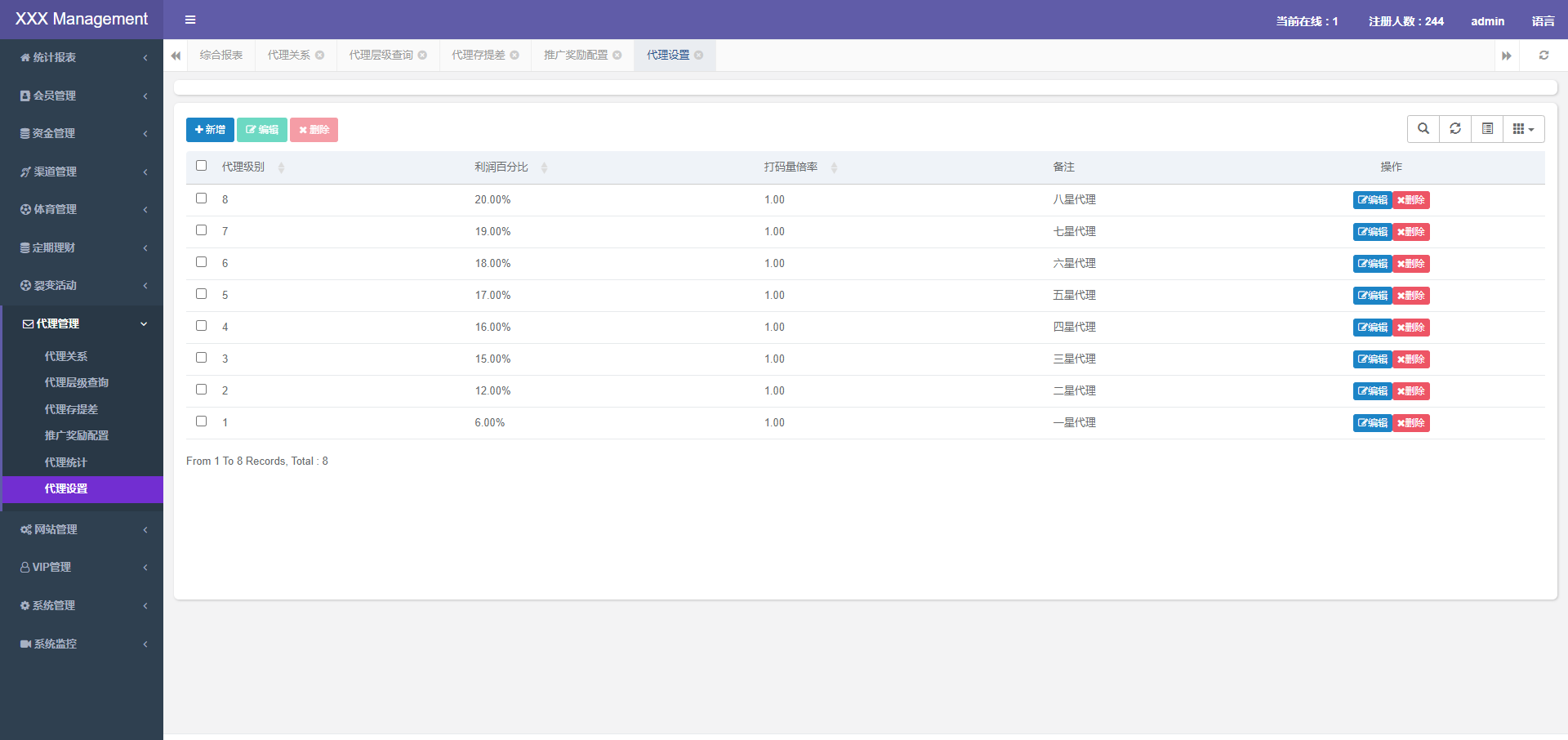Viewport: 1568px width, 740px height.
Task: Click 编辑 for the 七星代理 row
Action: (x=1372, y=232)
